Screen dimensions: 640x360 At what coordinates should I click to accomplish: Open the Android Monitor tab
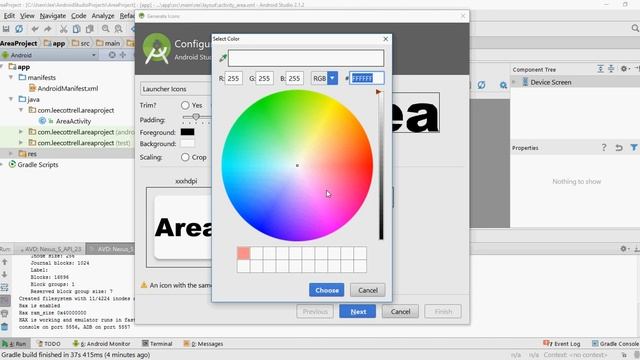pos(101,344)
